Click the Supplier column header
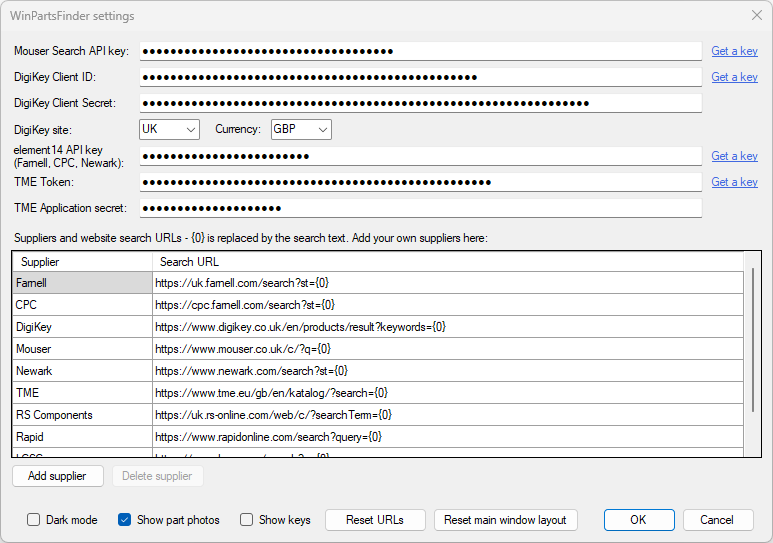Screen dimensions: 773x543 (x=82, y=262)
